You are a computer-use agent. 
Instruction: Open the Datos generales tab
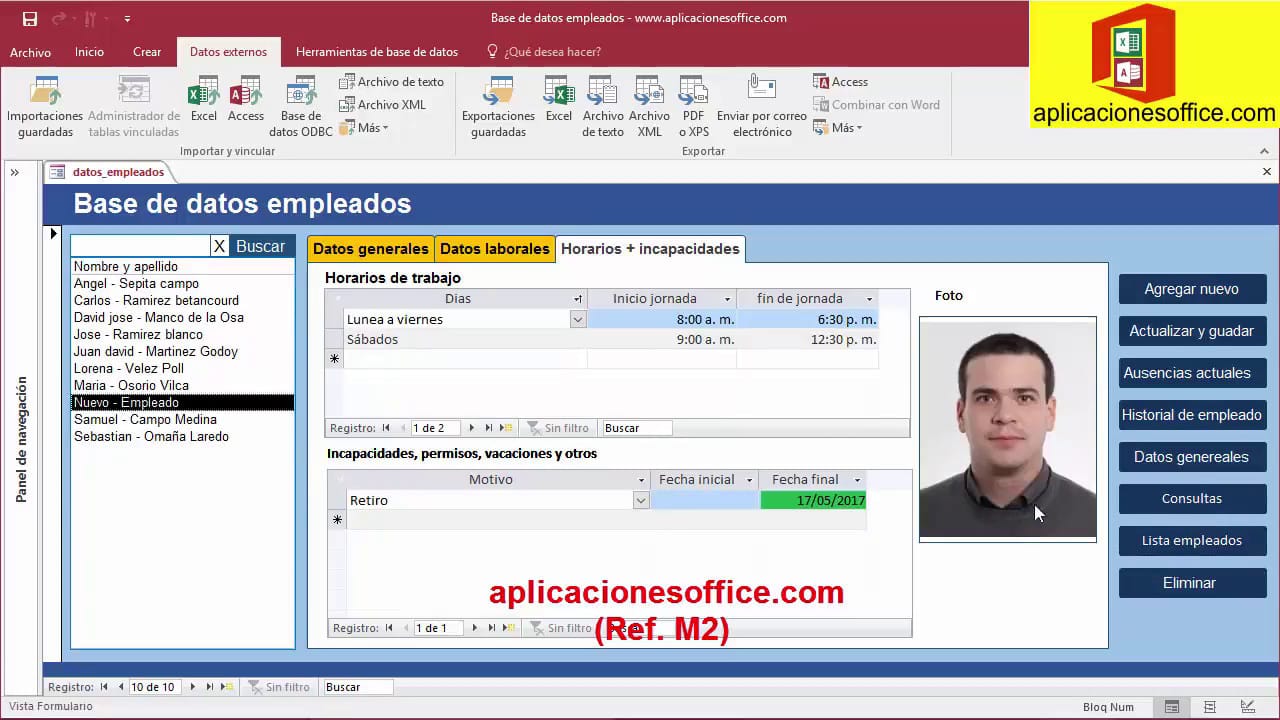pyautogui.click(x=370, y=249)
